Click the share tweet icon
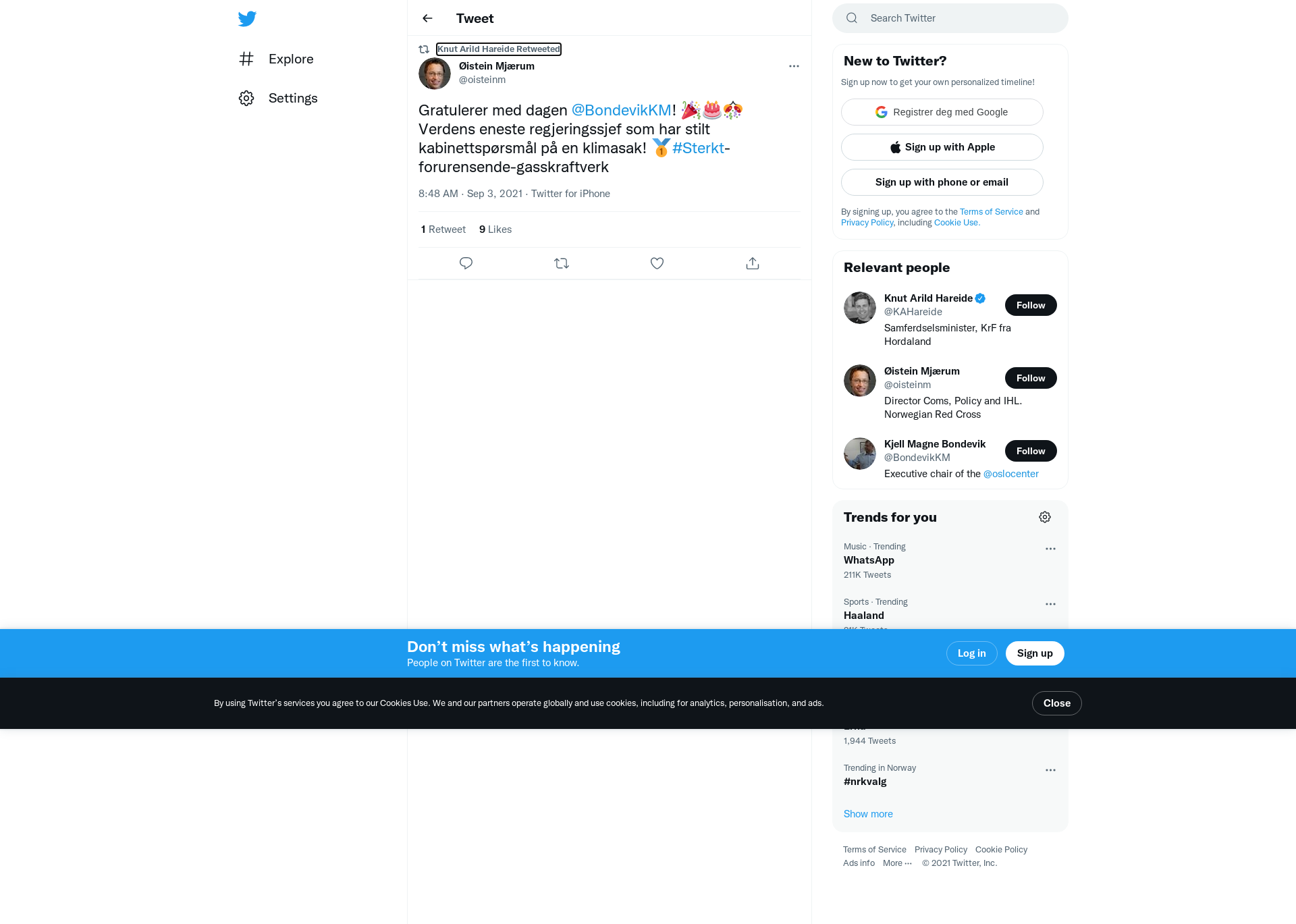 [753, 263]
